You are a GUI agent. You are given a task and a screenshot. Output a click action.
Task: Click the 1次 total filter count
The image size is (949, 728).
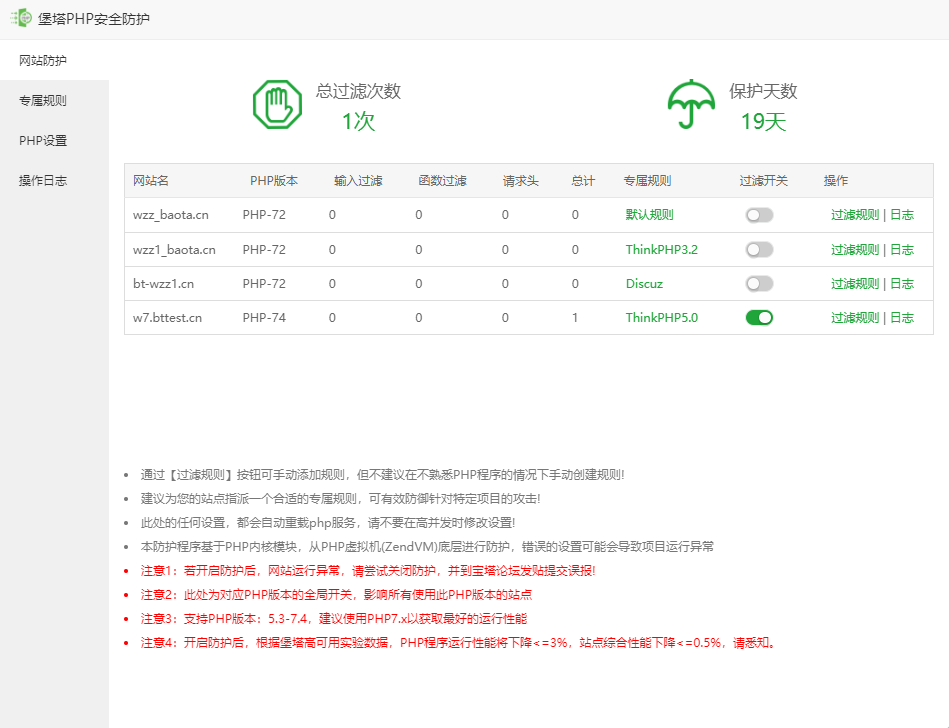tap(358, 122)
